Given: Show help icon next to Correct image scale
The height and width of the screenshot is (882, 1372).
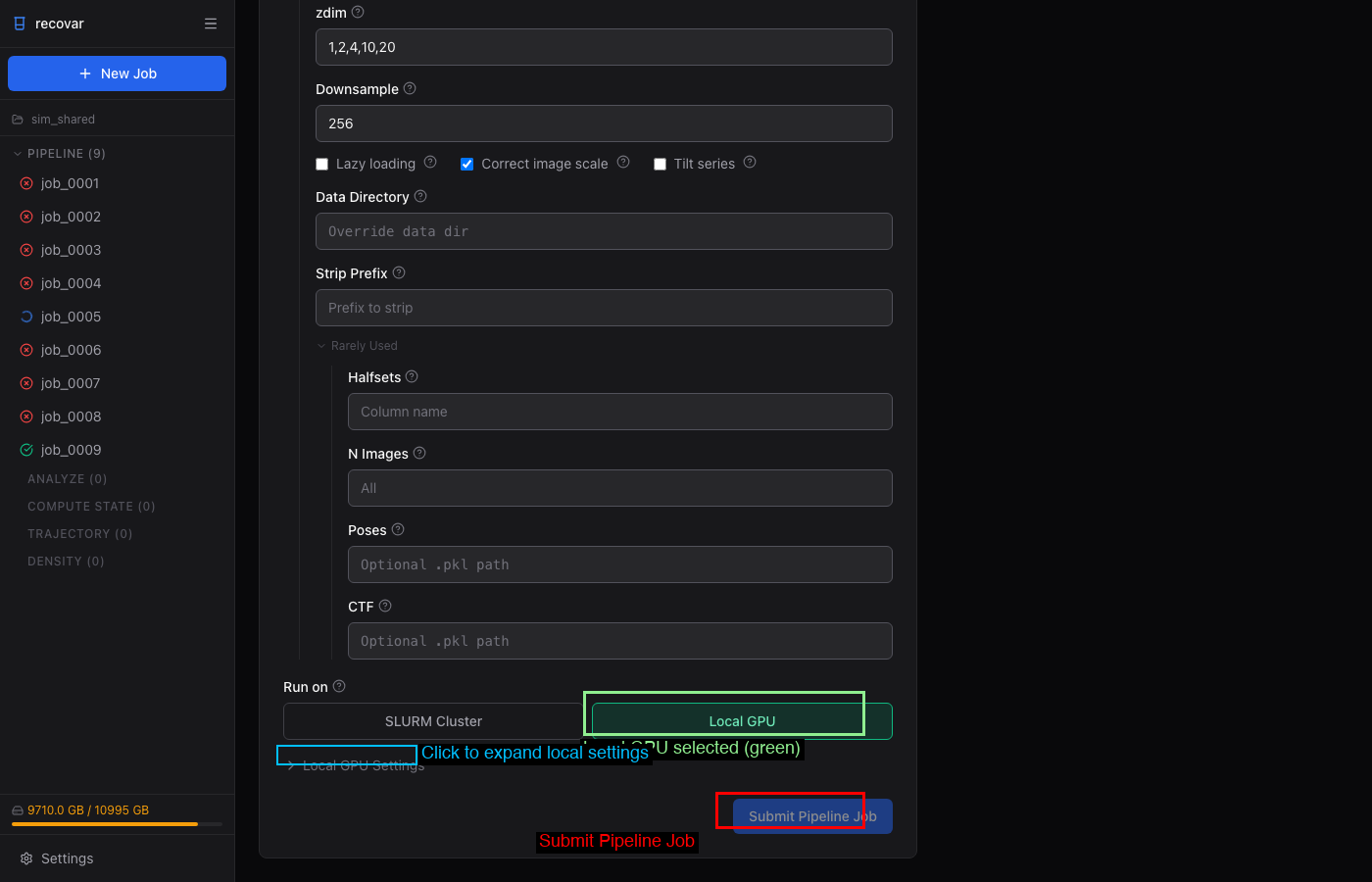Looking at the screenshot, I should coord(623,162).
